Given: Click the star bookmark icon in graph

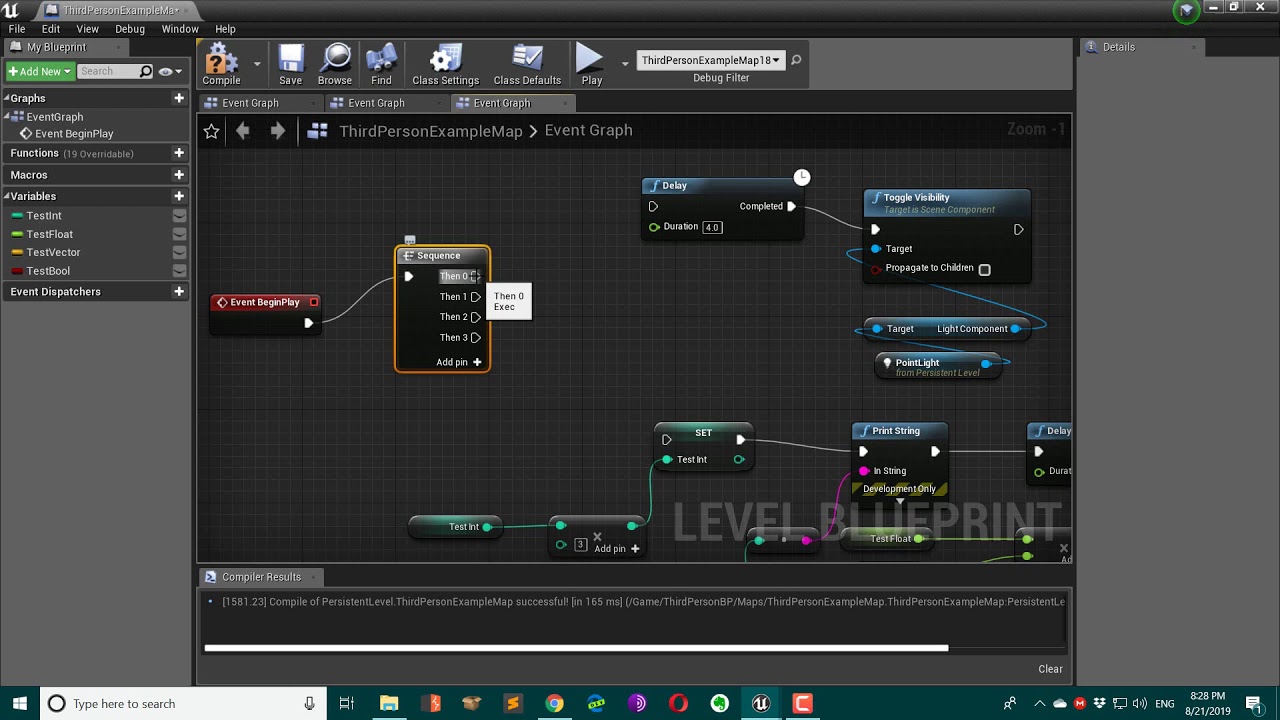Looking at the screenshot, I should [x=211, y=131].
